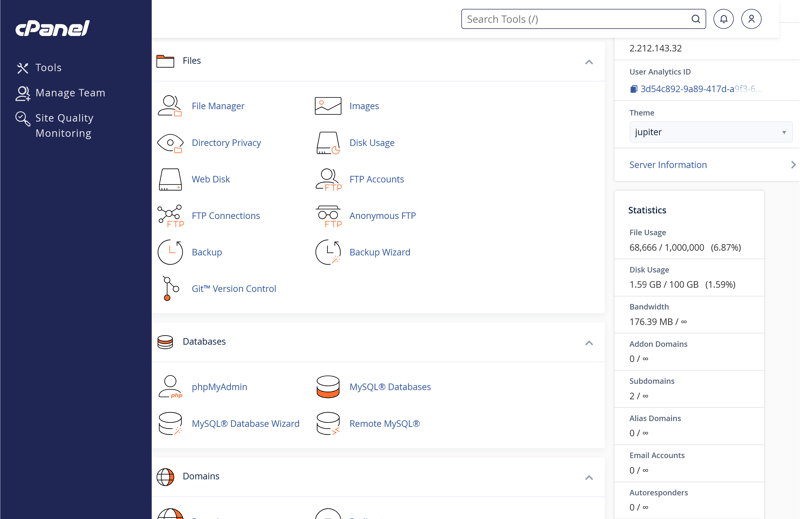Click the MySQL Databases cylinder icon
The height and width of the screenshot is (519, 800).
pyautogui.click(x=328, y=387)
